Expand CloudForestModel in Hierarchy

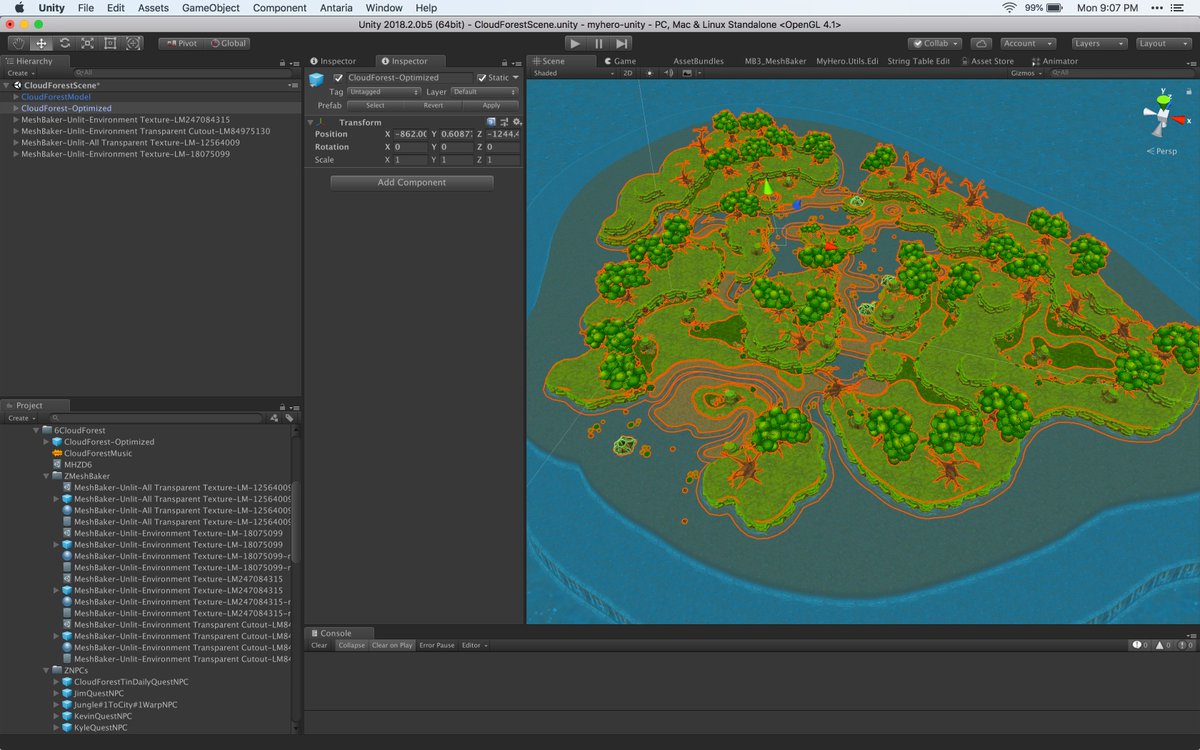[16, 97]
